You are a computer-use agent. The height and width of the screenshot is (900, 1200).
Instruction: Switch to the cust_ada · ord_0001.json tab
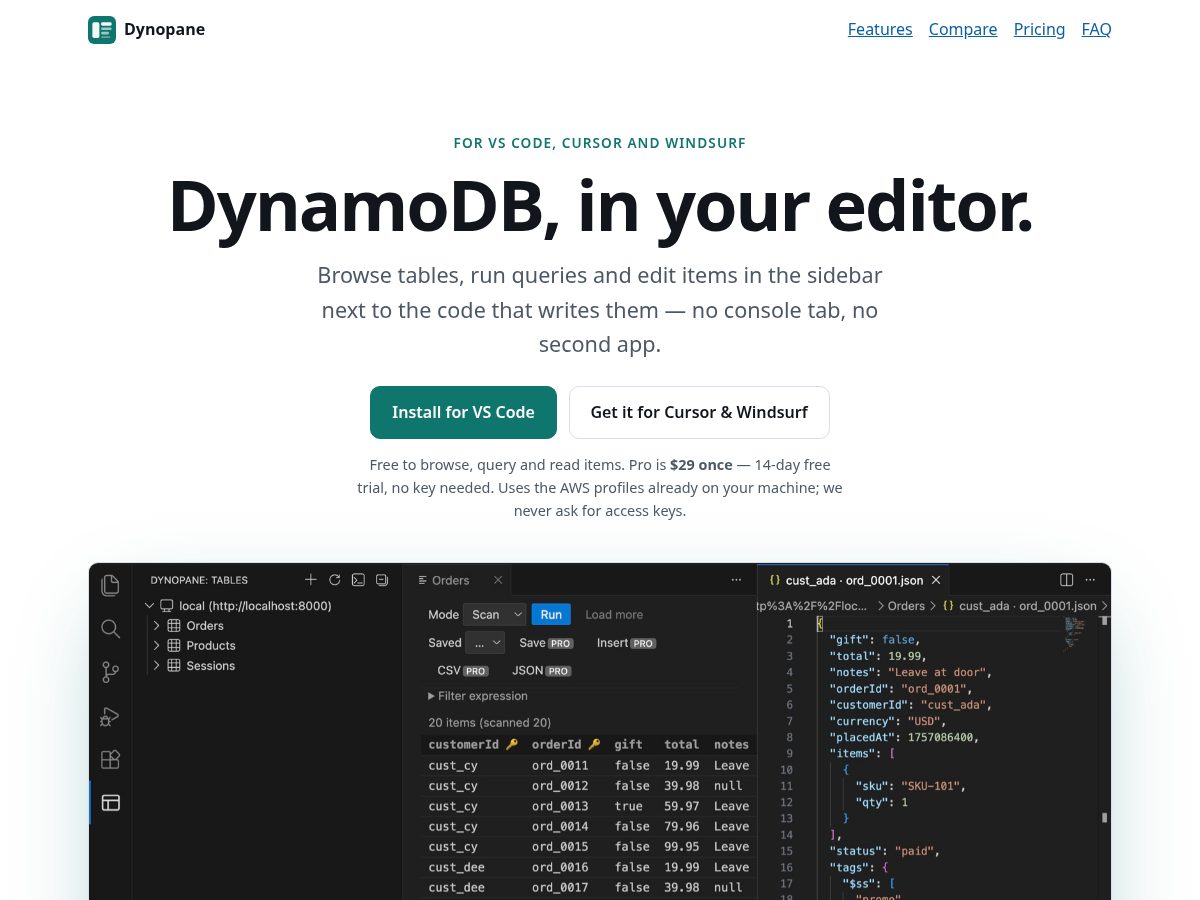pos(854,580)
